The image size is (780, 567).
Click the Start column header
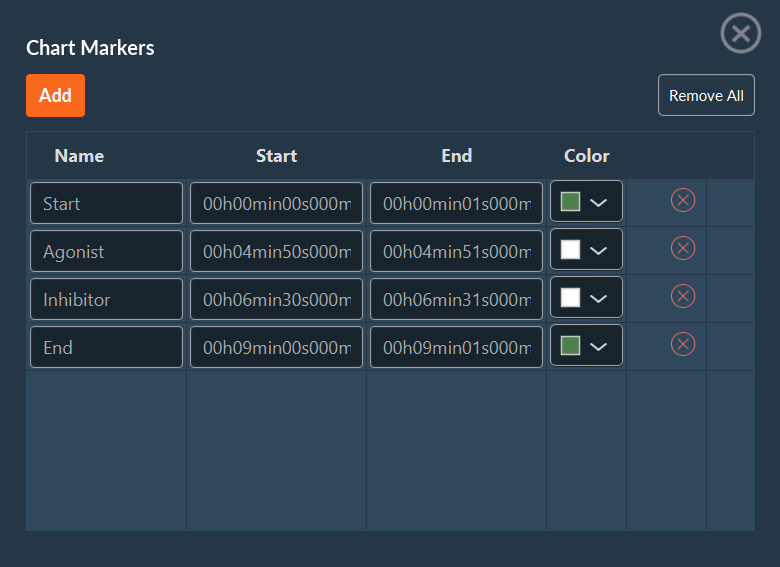tap(276, 156)
